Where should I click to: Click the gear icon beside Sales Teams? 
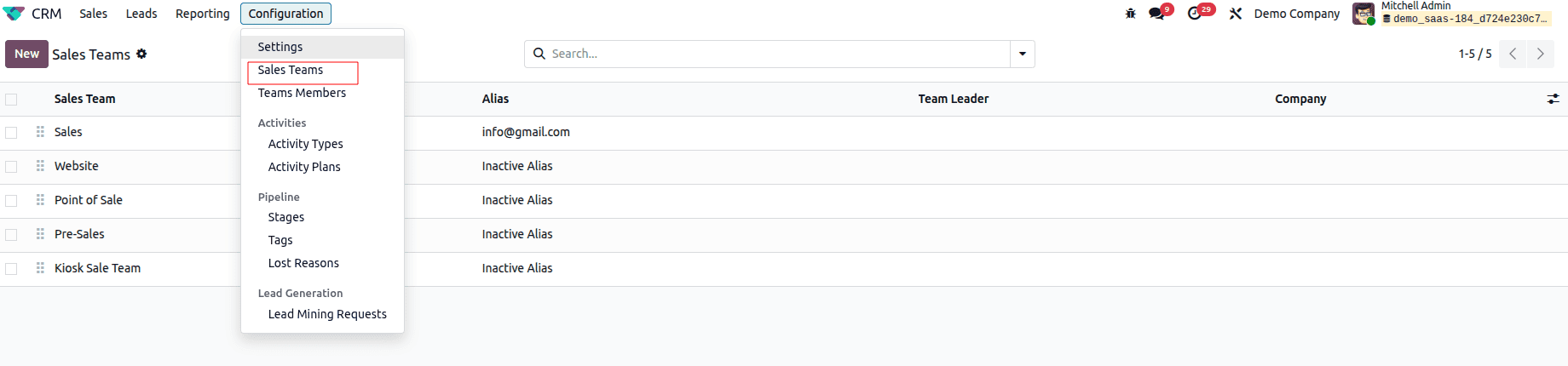tap(141, 54)
